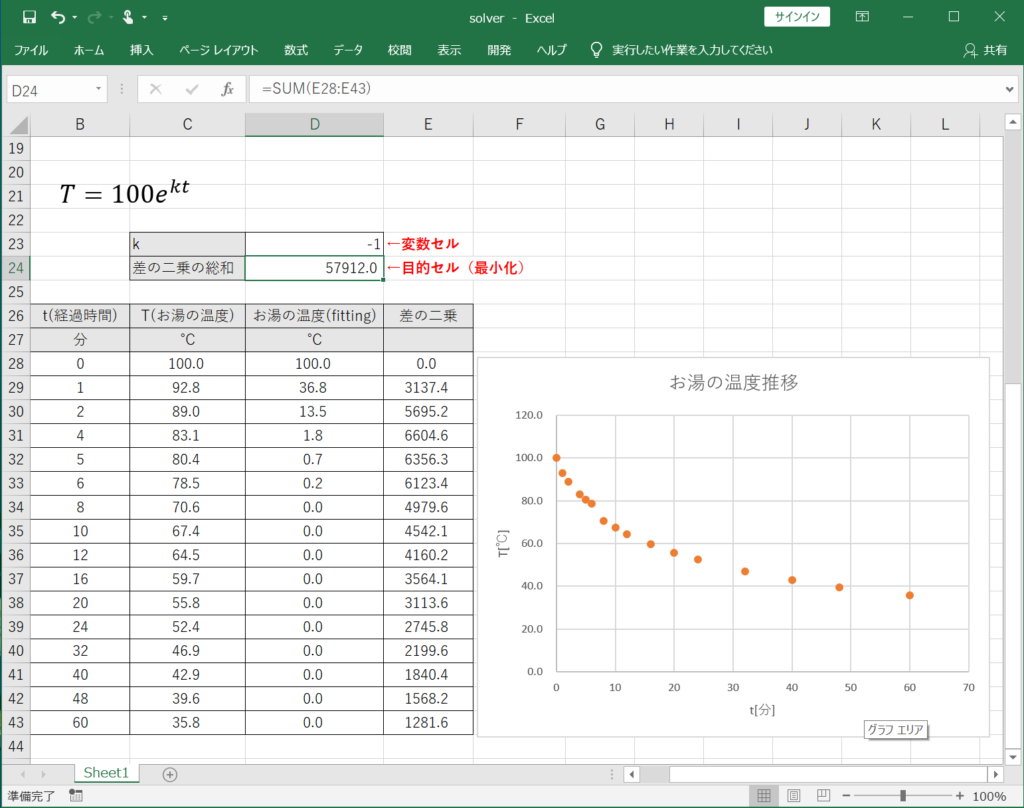Click the zoom slider handle
Screen dimensions: 1024x808
tap(903, 796)
